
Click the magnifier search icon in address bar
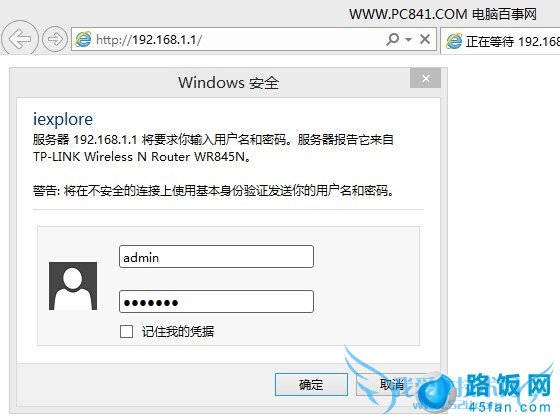(x=392, y=39)
